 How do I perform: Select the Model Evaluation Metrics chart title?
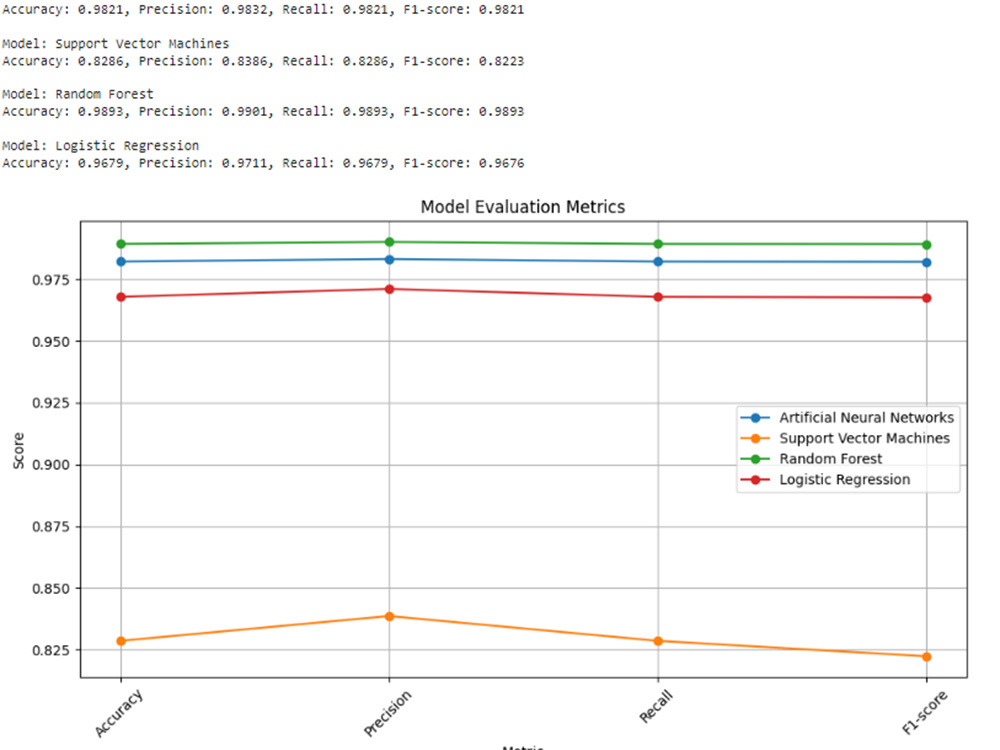click(x=523, y=207)
